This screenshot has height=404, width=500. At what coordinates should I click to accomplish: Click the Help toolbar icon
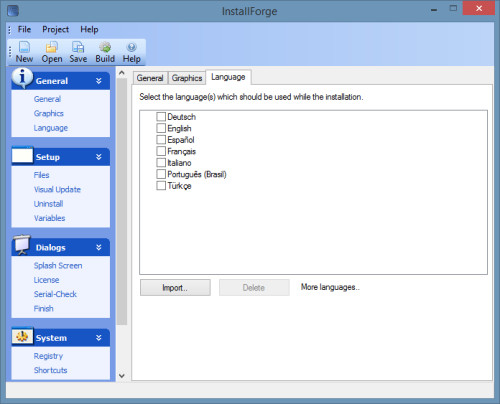pyautogui.click(x=132, y=47)
